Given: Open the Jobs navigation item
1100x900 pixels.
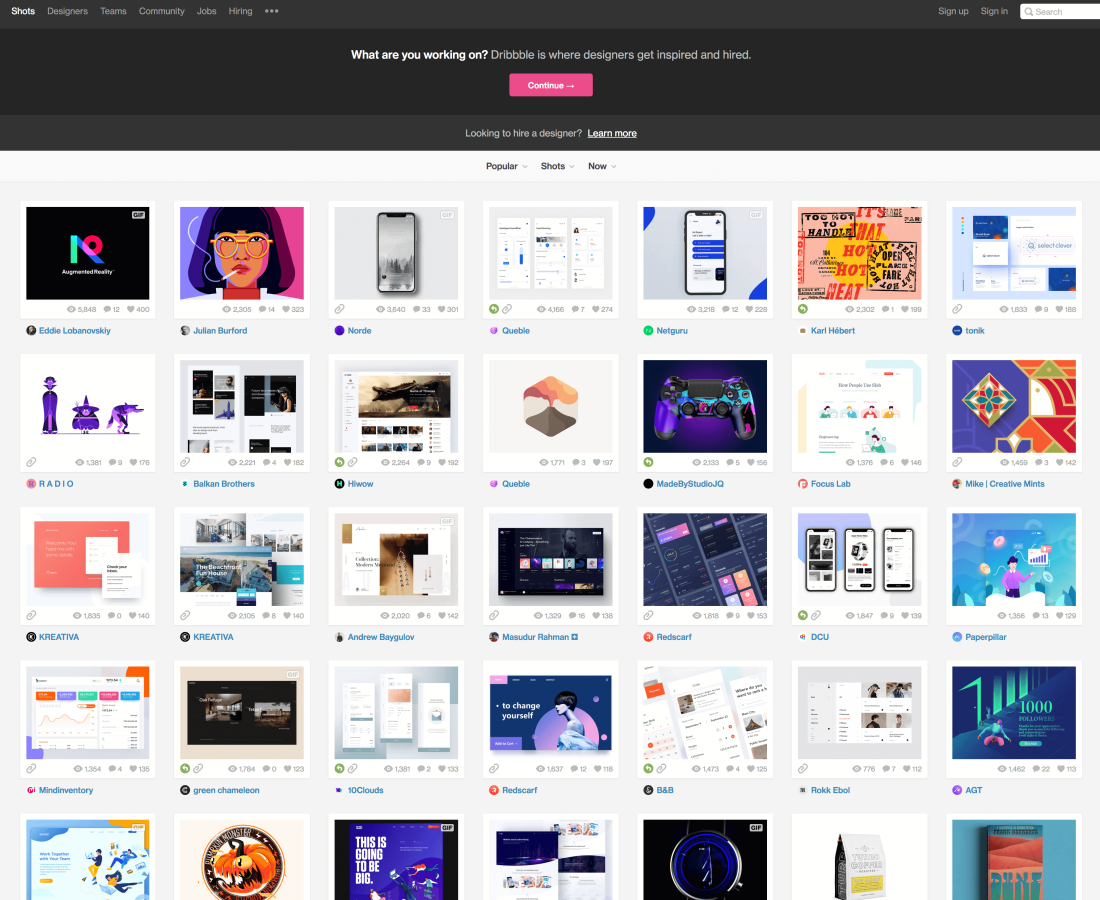Looking at the screenshot, I should pyautogui.click(x=206, y=11).
